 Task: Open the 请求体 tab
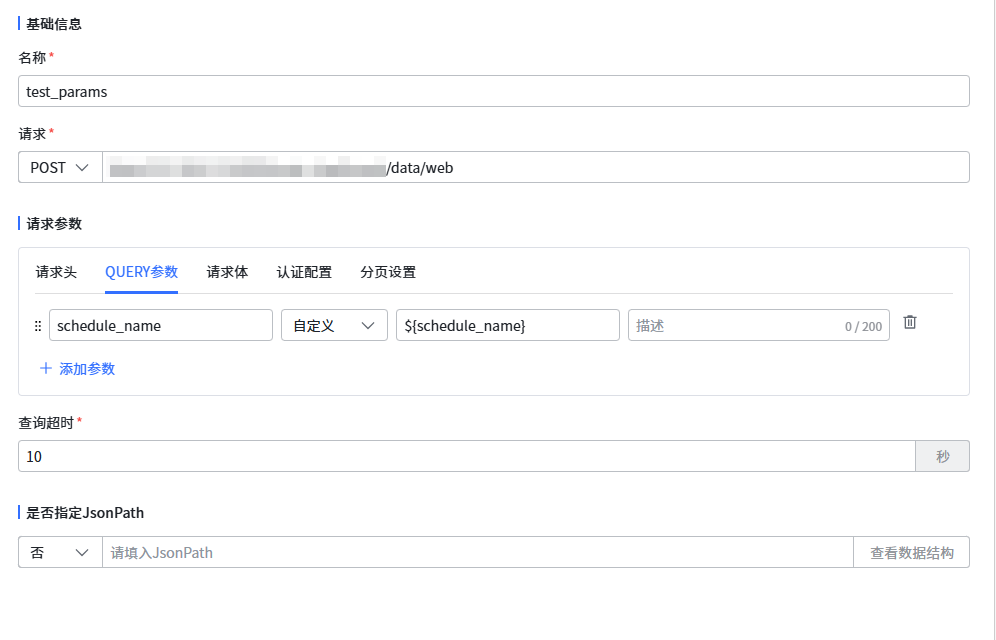click(227, 272)
